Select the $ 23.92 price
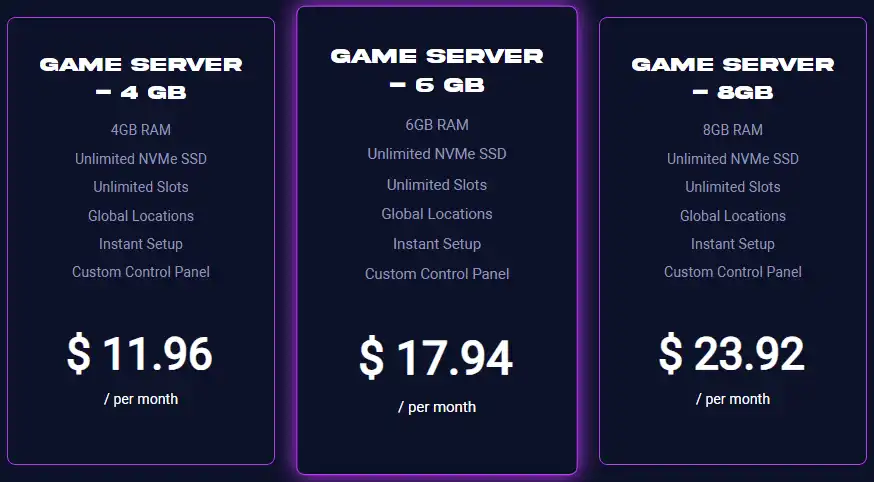This screenshot has width=874, height=482. tap(732, 353)
